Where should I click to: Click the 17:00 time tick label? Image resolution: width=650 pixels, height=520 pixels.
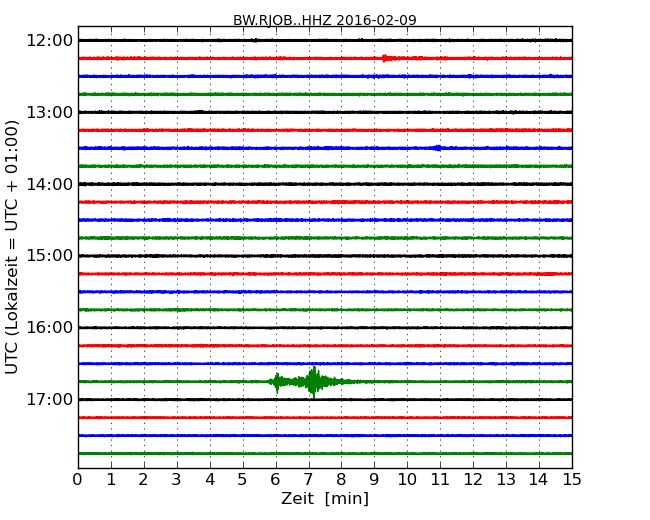click(x=49, y=399)
